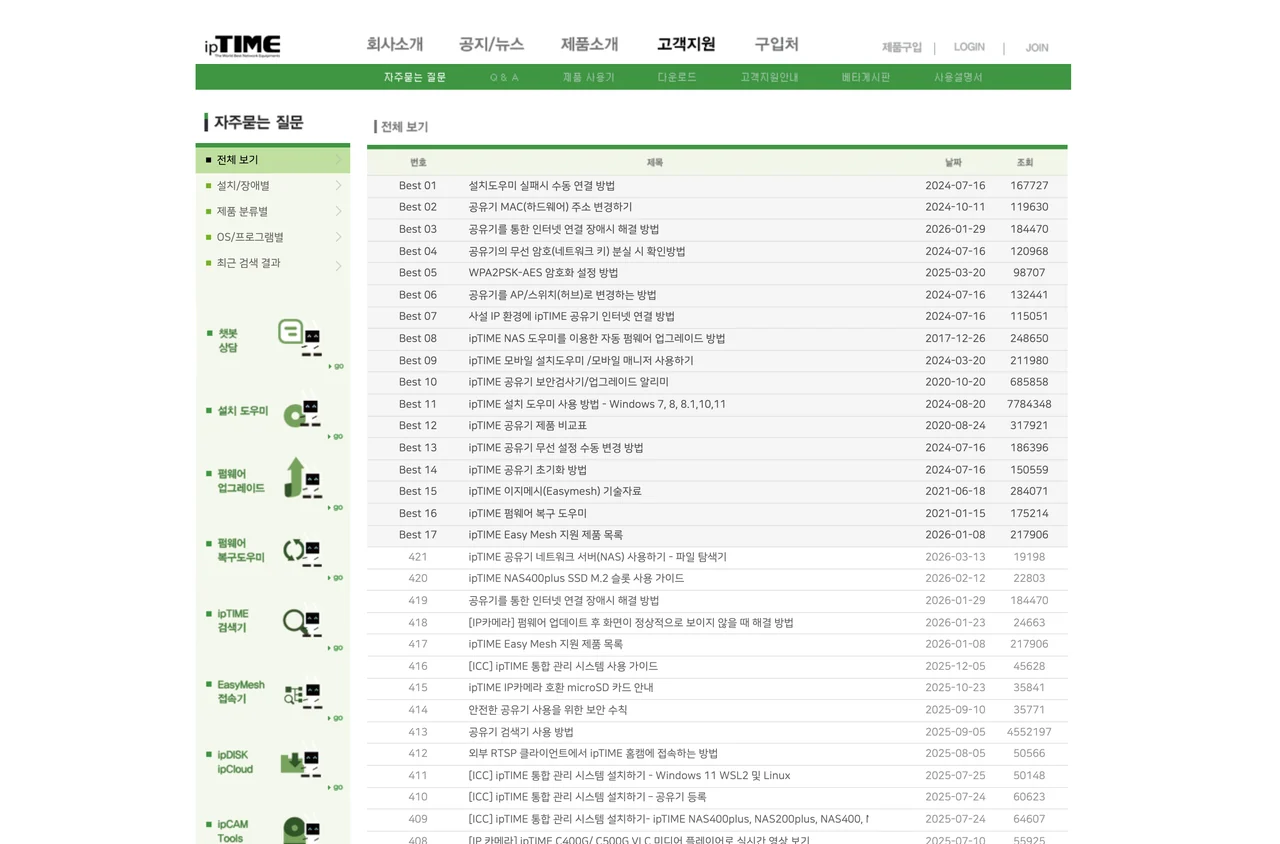
Task: Open the 사용설명서 submenu tab
Action: pyautogui.click(x=958, y=77)
